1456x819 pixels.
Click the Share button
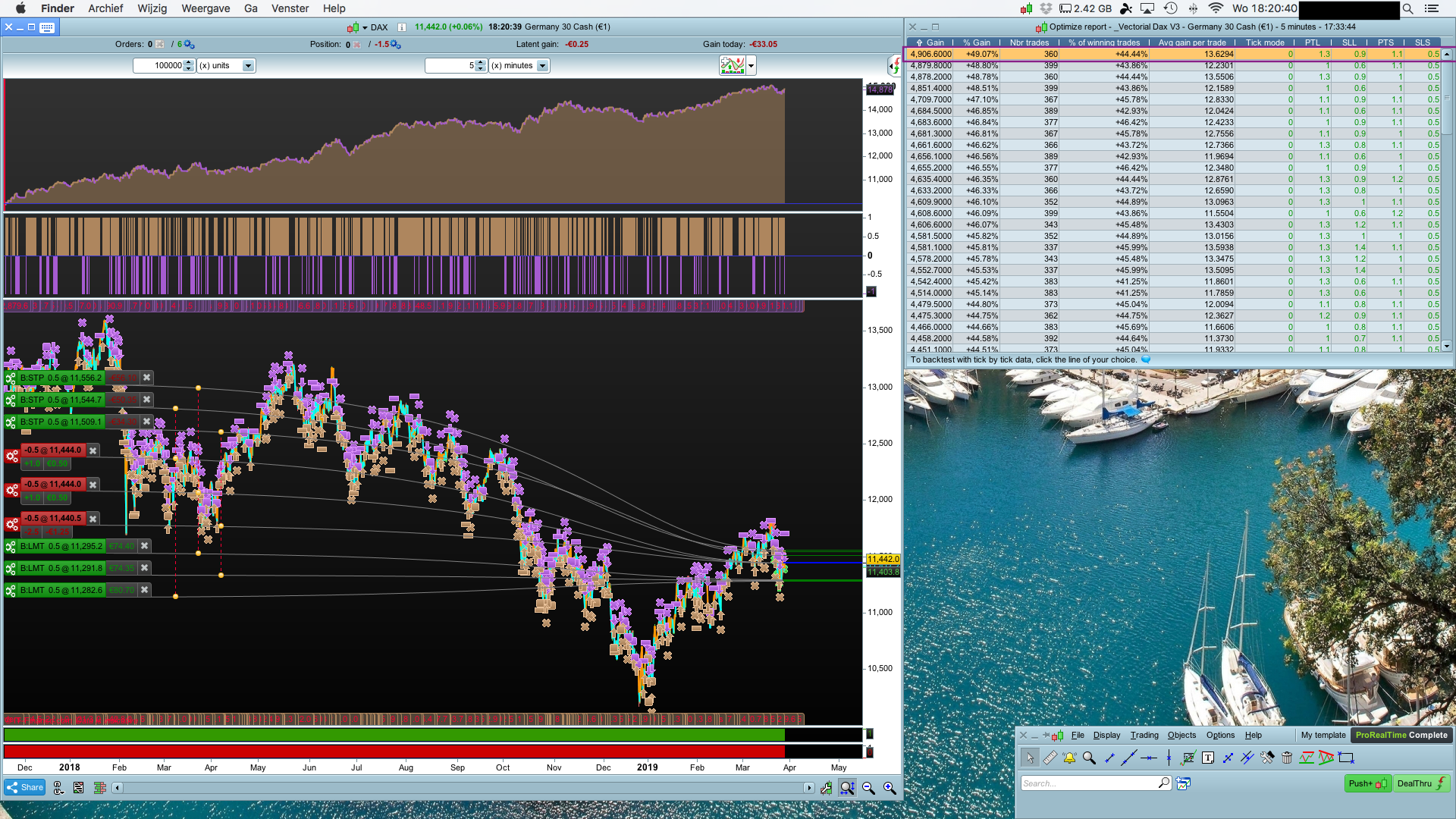[25, 788]
